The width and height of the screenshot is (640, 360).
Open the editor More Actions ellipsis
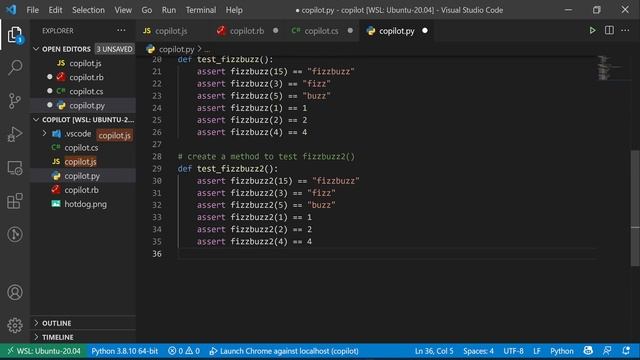point(625,31)
